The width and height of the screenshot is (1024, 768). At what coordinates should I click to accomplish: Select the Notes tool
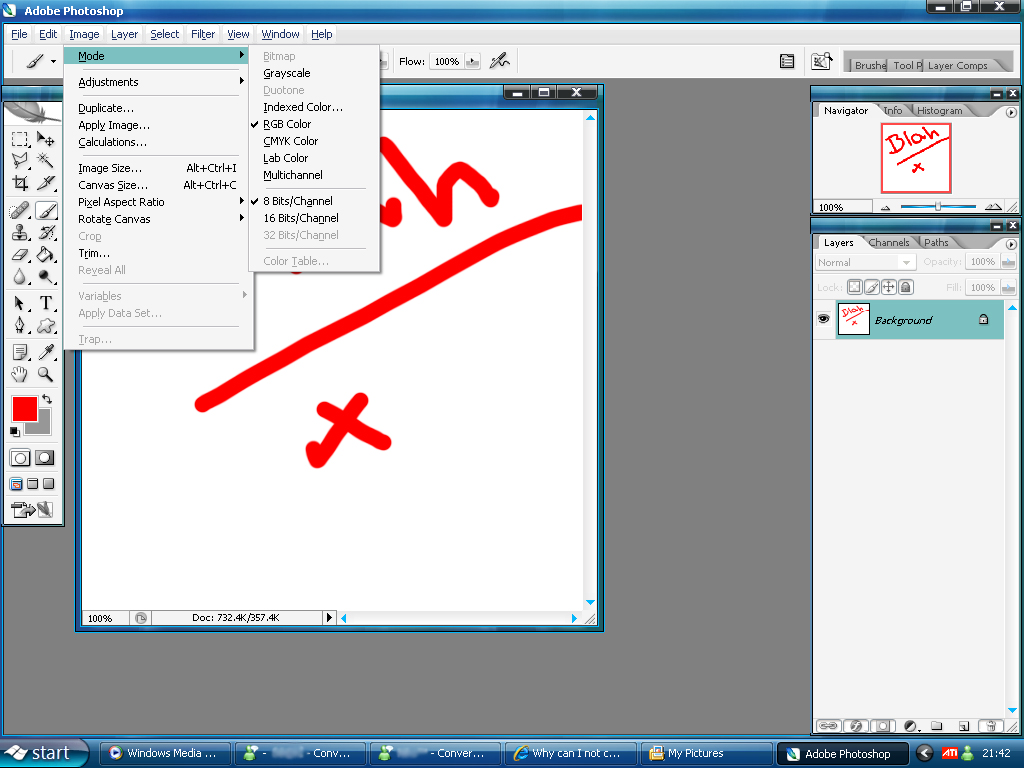point(20,352)
